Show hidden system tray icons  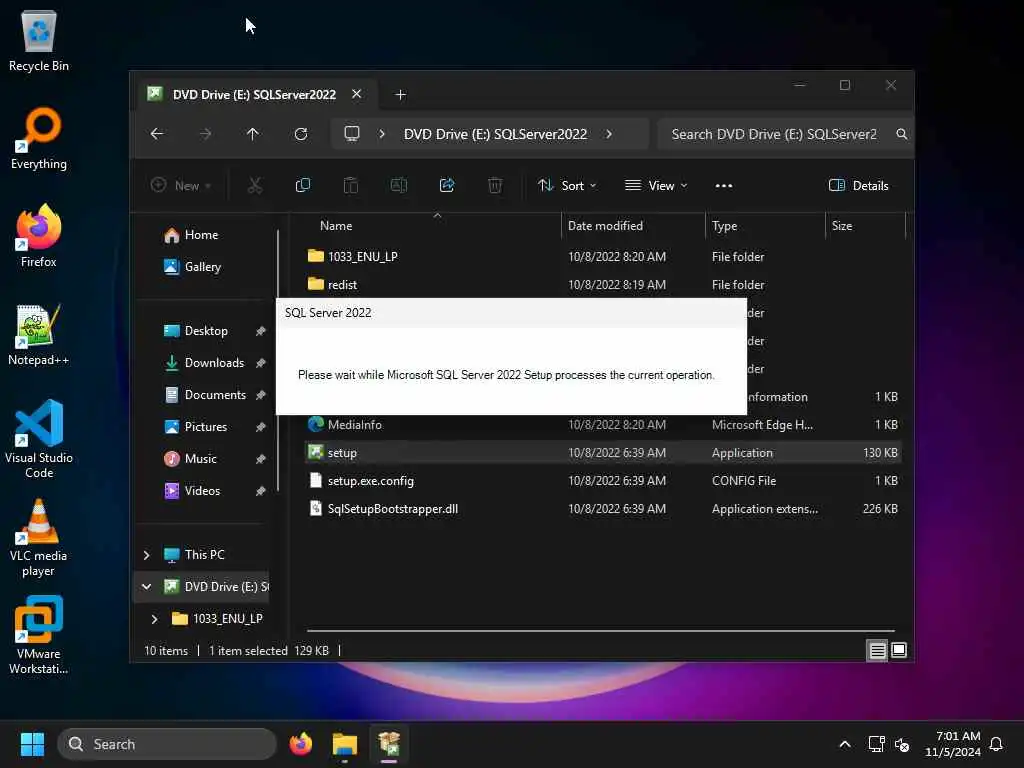coord(844,744)
